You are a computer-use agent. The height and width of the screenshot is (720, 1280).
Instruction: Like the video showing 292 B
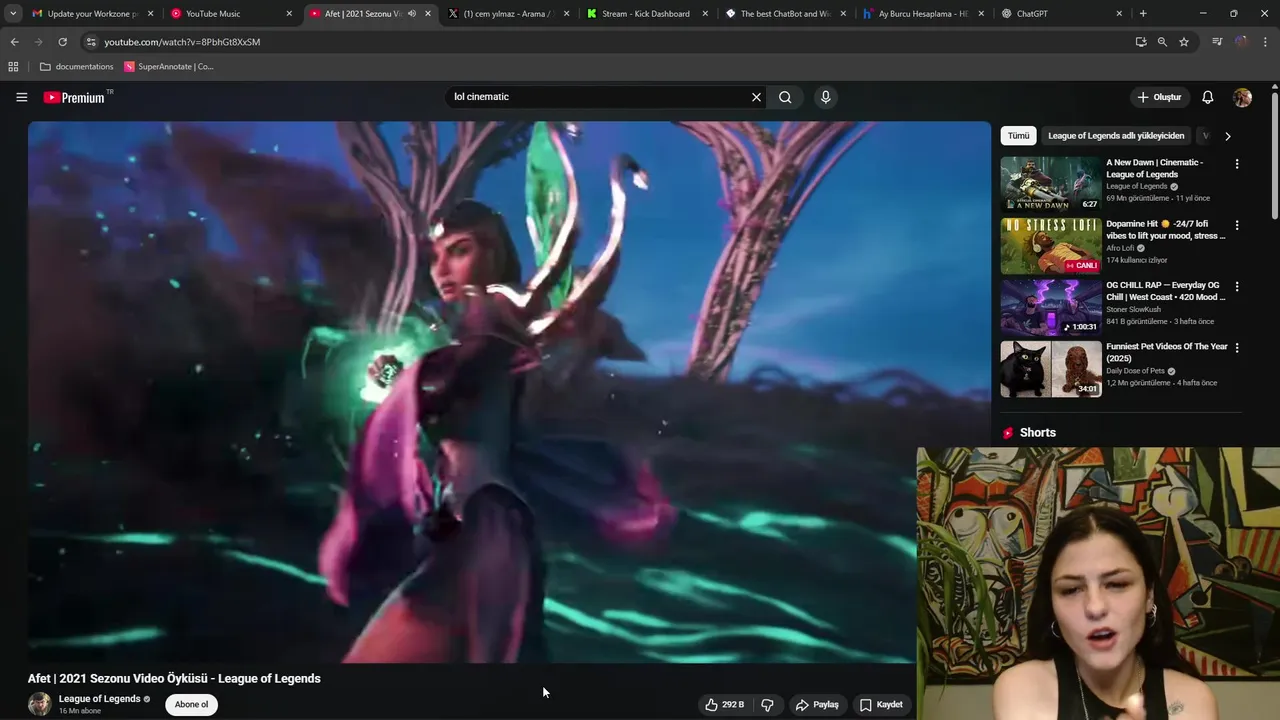tap(725, 704)
